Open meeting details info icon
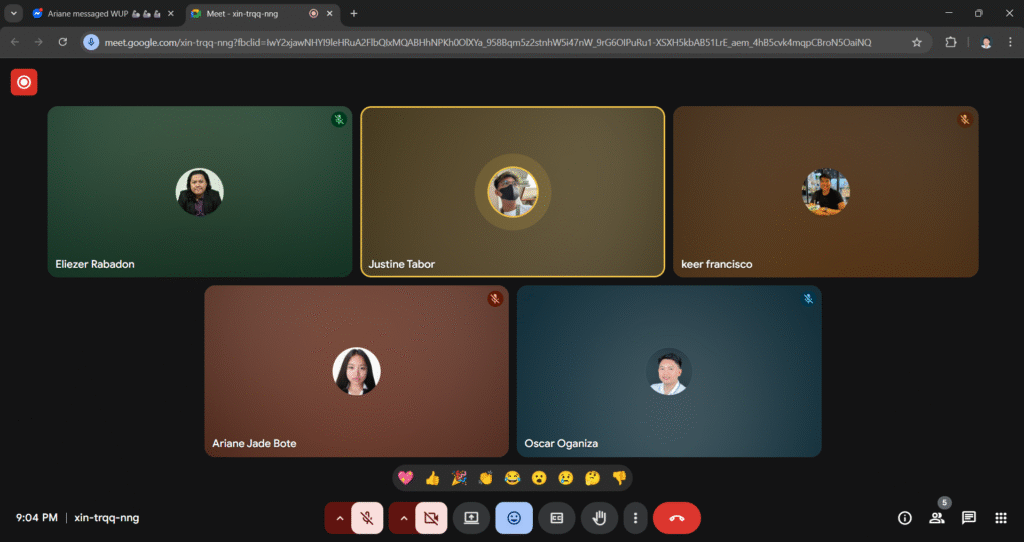This screenshot has width=1024, height=542. (905, 518)
